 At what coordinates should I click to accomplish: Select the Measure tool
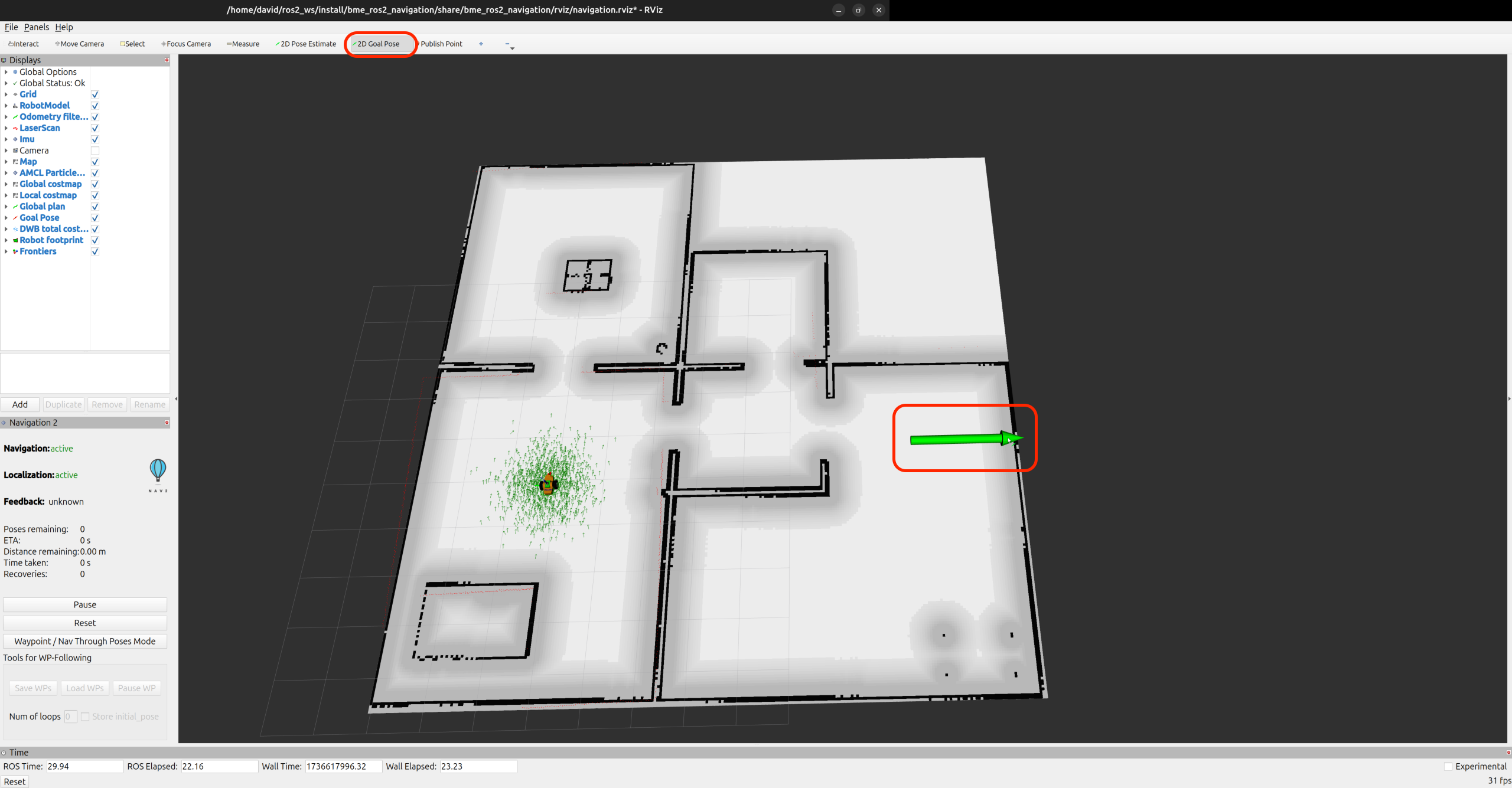(x=243, y=44)
